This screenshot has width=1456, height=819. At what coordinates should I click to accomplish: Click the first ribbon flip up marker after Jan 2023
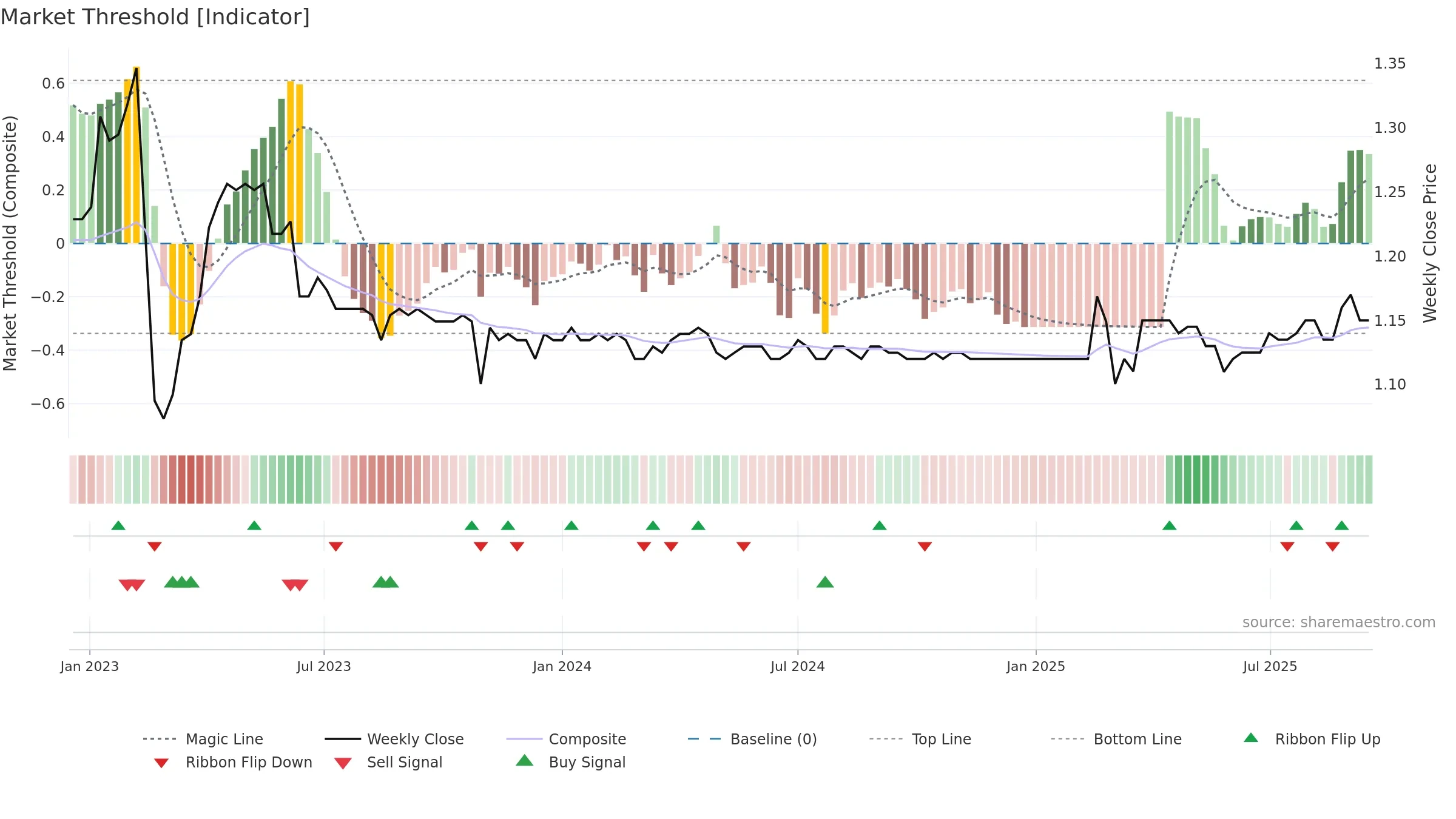coord(118,525)
